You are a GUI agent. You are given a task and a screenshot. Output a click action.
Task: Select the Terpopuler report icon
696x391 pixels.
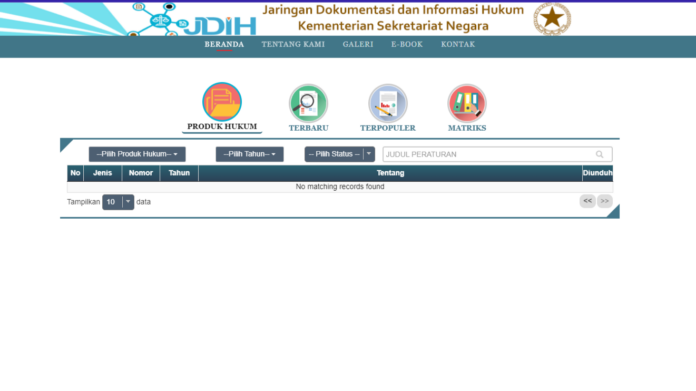pyautogui.click(x=388, y=103)
